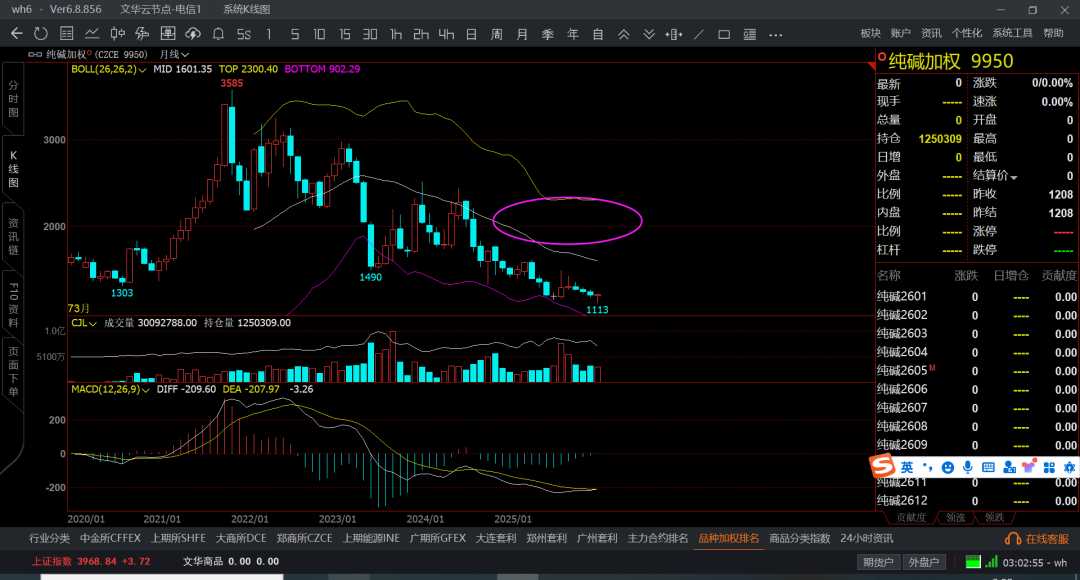This screenshot has width=1080, height=580.
Task: Open the 资讯 menu
Action: tap(931, 33)
